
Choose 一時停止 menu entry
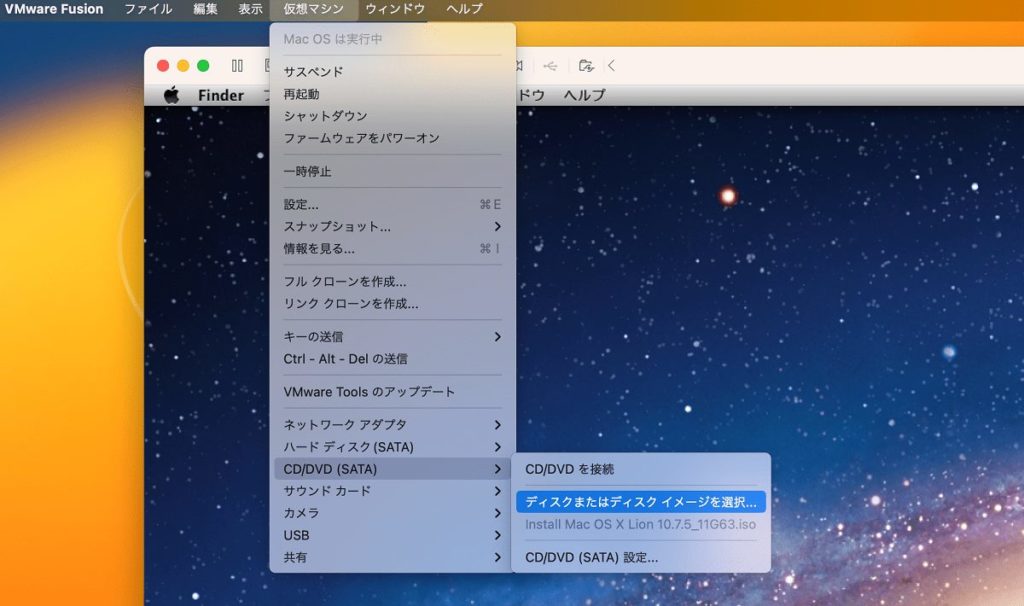[392, 172]
